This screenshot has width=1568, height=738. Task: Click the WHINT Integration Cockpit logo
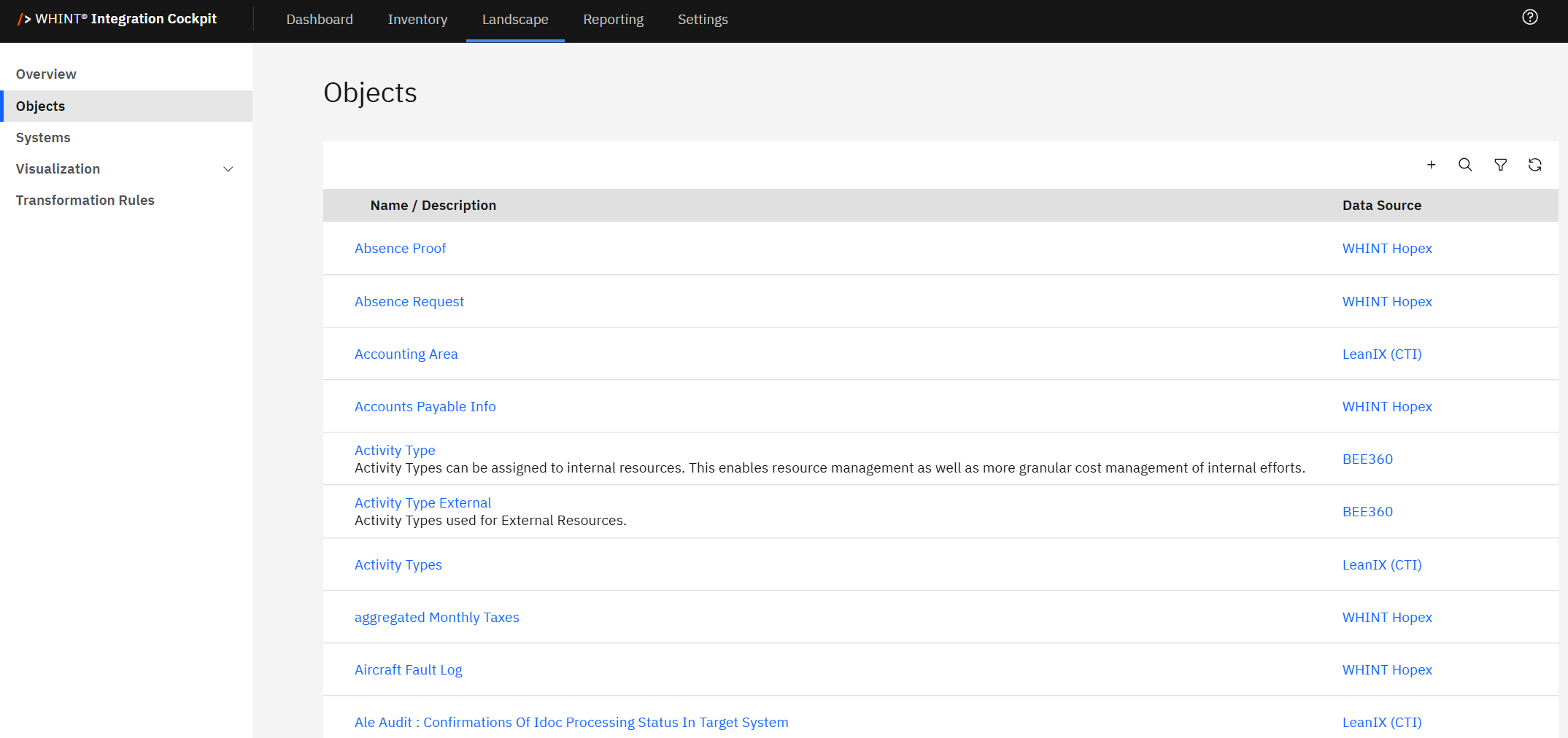tap(117, 19)
